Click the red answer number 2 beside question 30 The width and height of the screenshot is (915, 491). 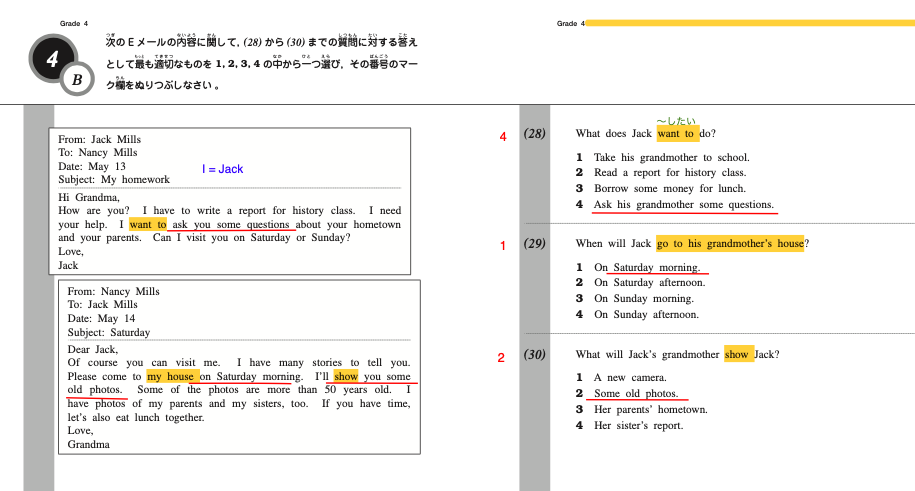pos(501,358)
